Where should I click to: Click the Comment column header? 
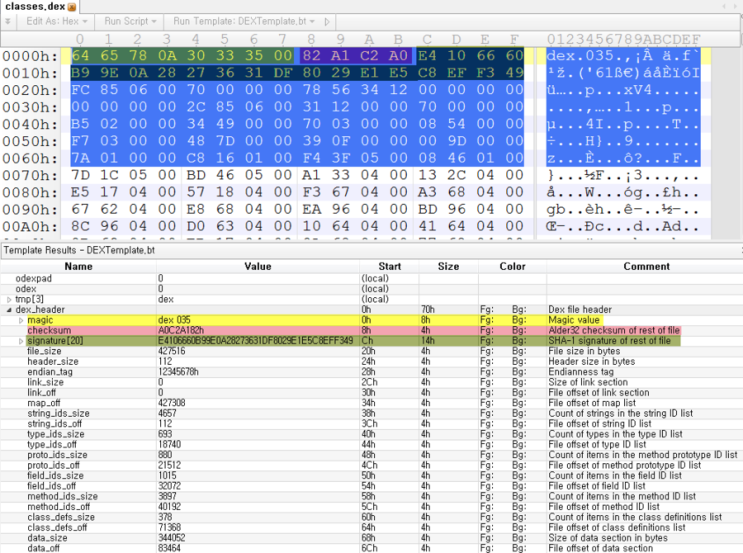646,266
